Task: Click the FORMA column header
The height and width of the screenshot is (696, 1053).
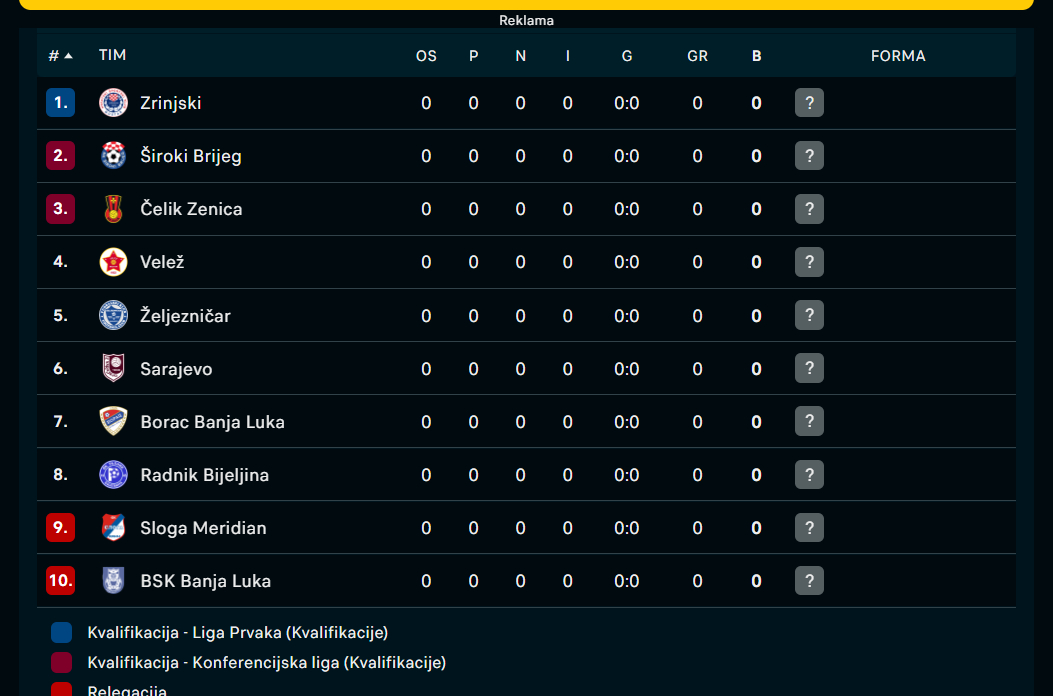Action: click(x=898, y=56)
